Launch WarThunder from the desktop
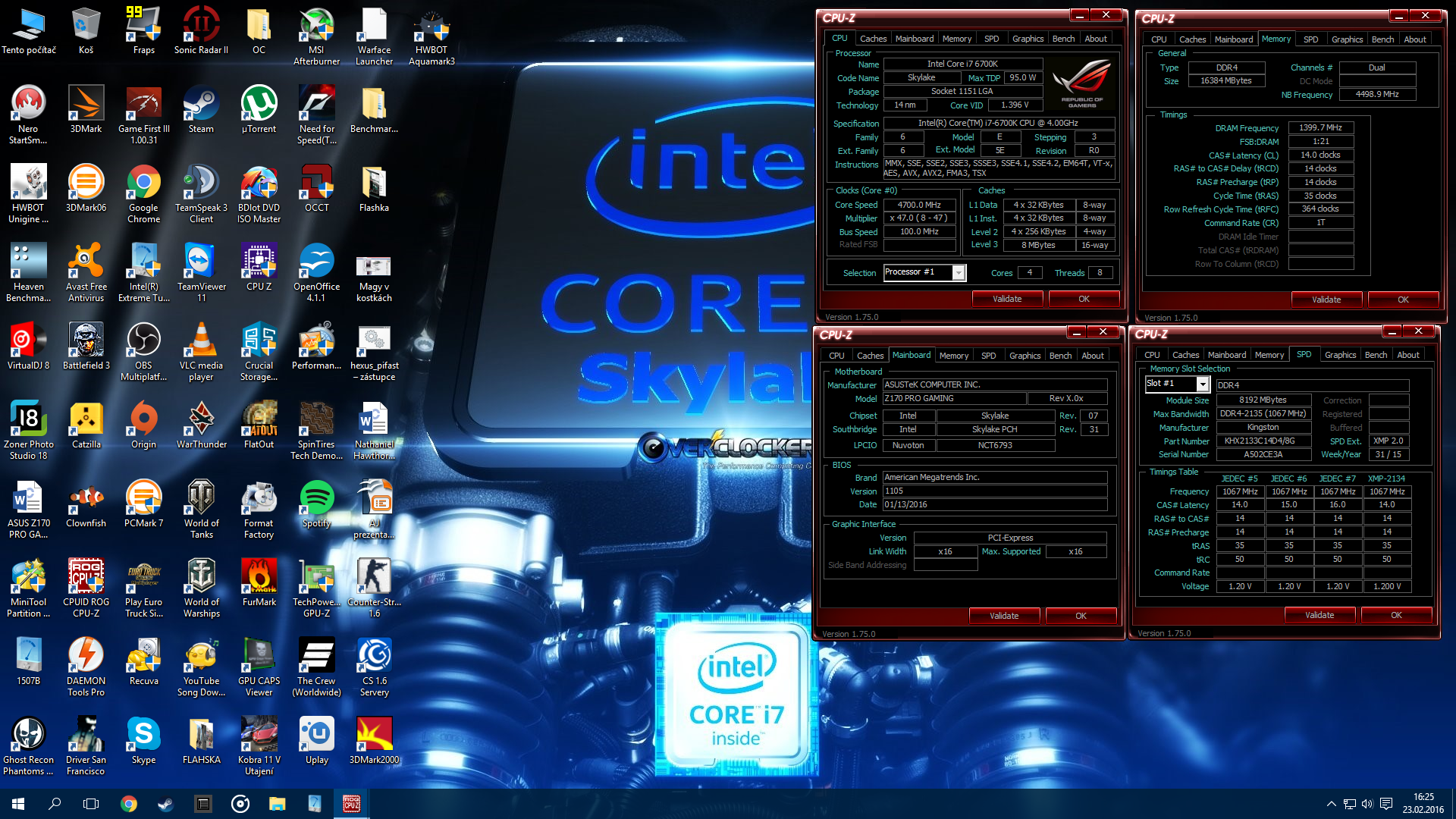This screenshot has height=819, width=1456. (x=201, y=425)
